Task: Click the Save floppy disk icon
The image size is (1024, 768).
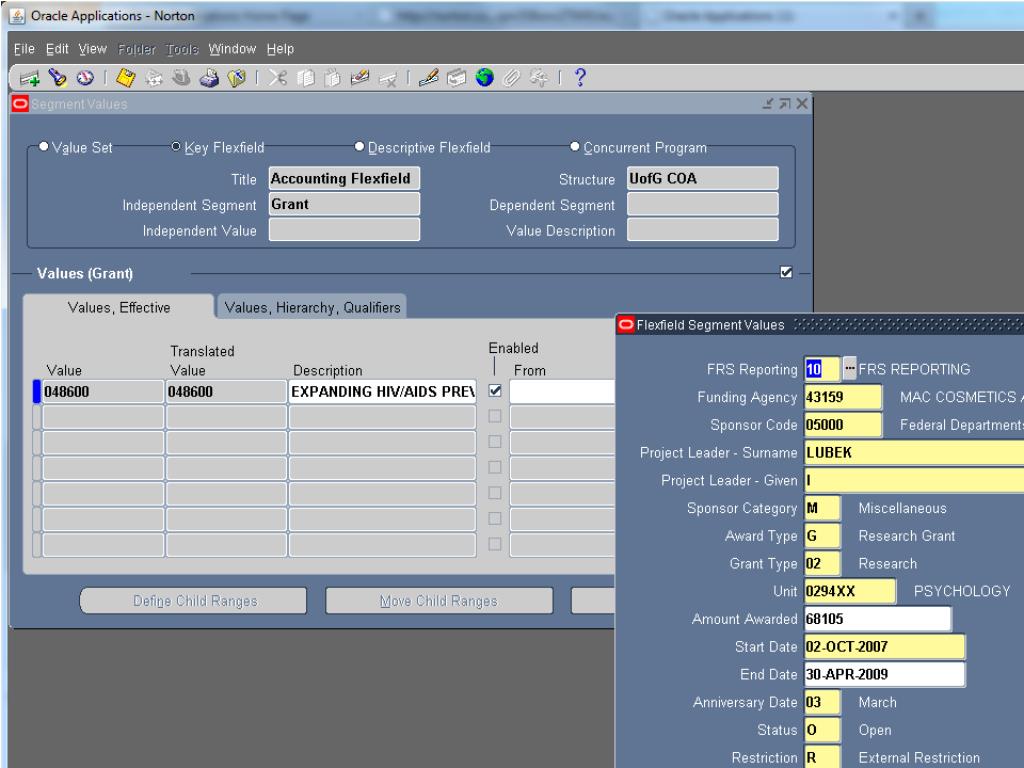Action: pos(125,78)
